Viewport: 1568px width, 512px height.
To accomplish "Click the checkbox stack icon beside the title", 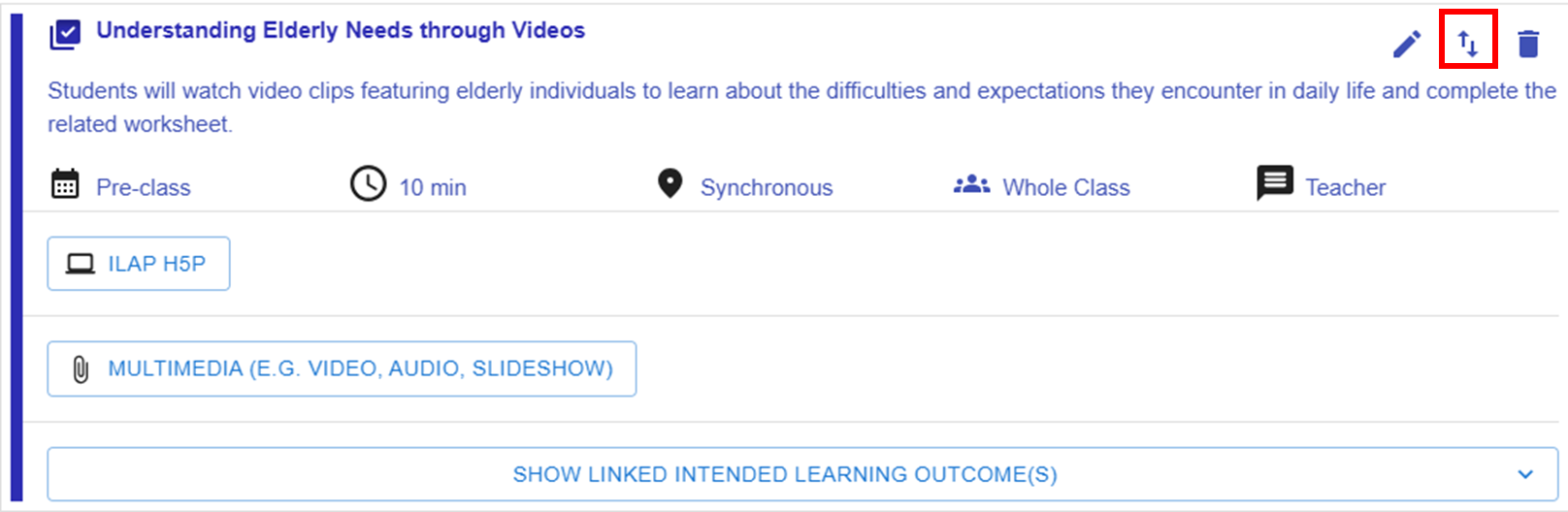I will tap(65, 35).
